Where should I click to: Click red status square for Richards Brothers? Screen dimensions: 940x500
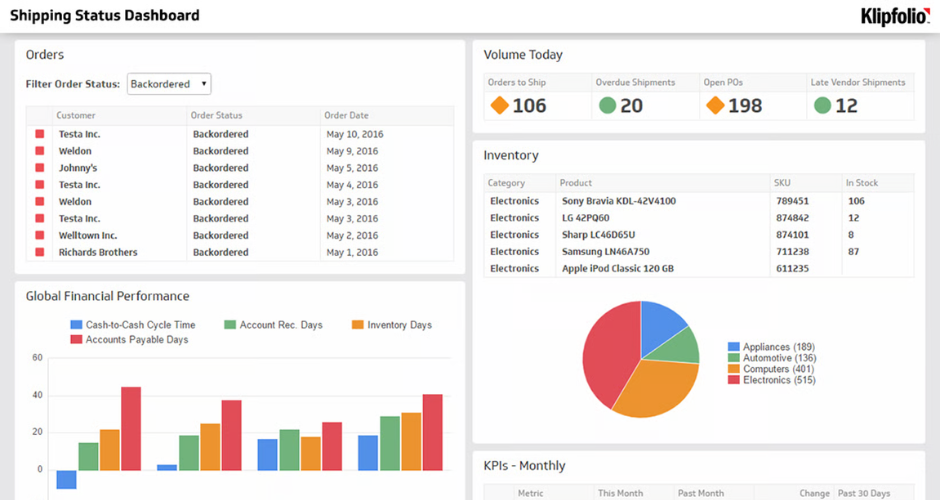pos(40,253)
